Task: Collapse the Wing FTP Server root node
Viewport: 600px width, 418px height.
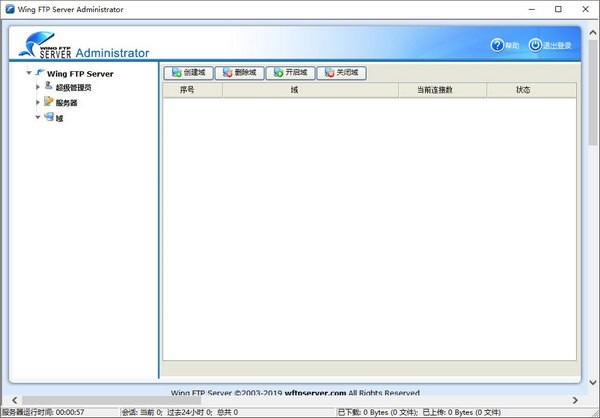Action: point(28,73)
